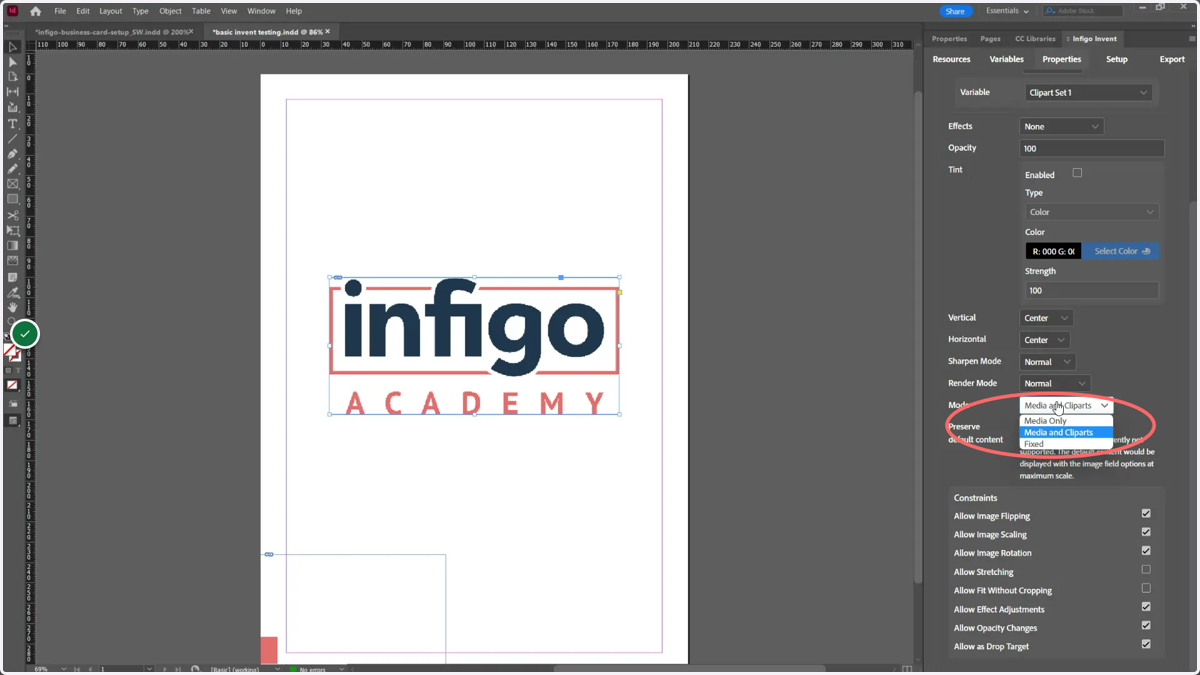Select the Eyedropper tool

coord(13,293)
